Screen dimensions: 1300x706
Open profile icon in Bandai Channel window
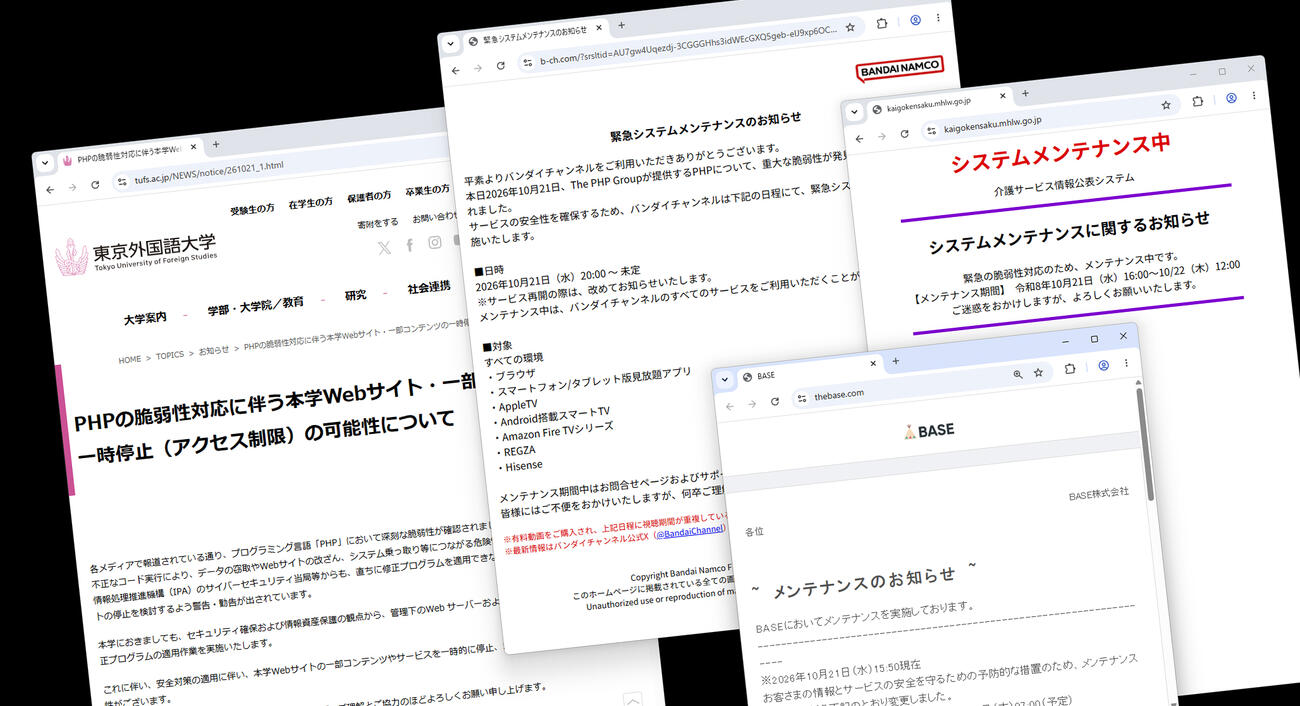915,20
